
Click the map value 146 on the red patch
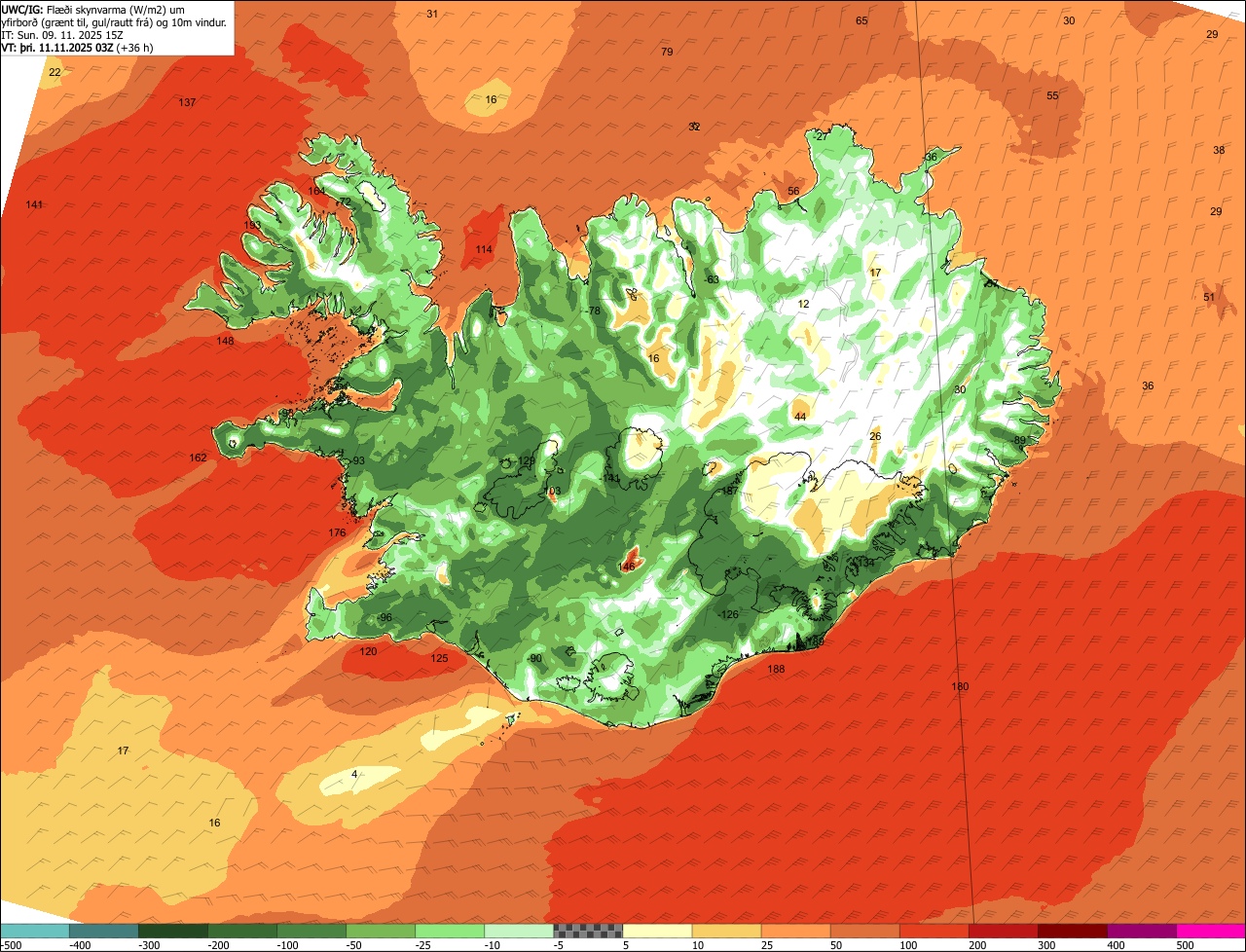627,567
